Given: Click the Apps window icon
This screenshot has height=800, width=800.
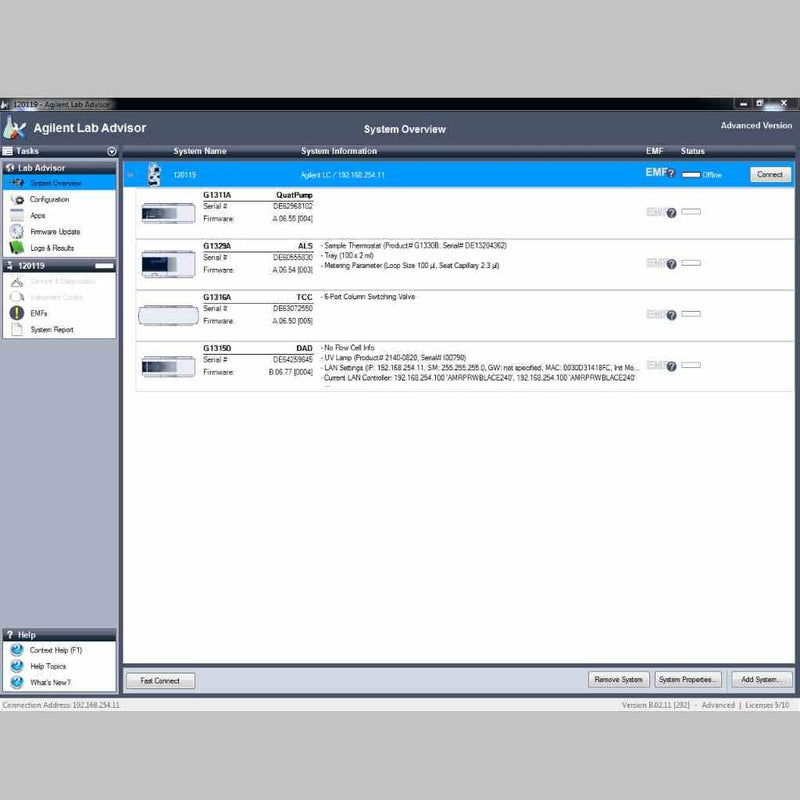Looking at the screenshot, I should (17, 215).
